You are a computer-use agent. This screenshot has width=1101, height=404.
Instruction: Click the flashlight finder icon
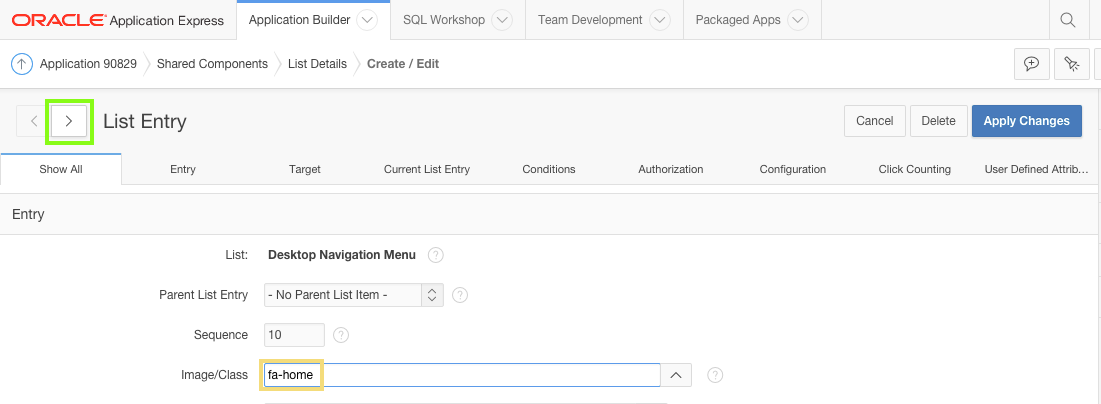(x=1071, y=64)
